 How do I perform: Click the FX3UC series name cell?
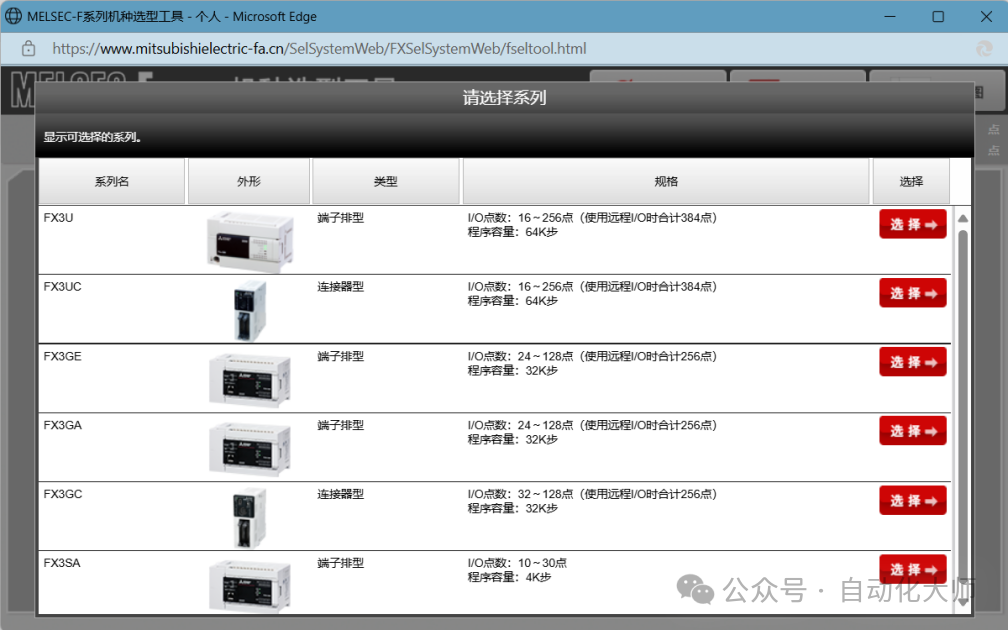coord(62,287)
